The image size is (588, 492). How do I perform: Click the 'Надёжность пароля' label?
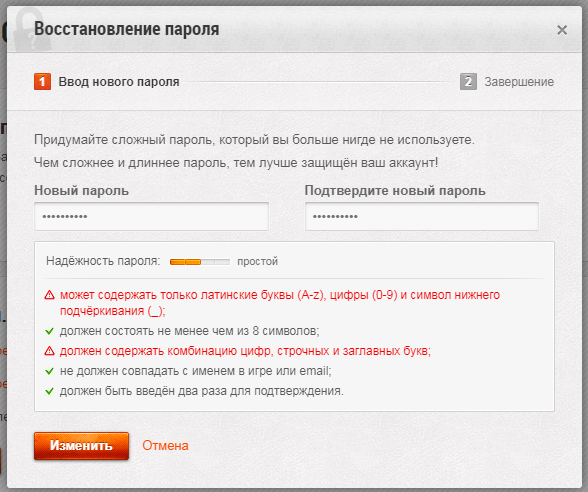coord(103,261)
